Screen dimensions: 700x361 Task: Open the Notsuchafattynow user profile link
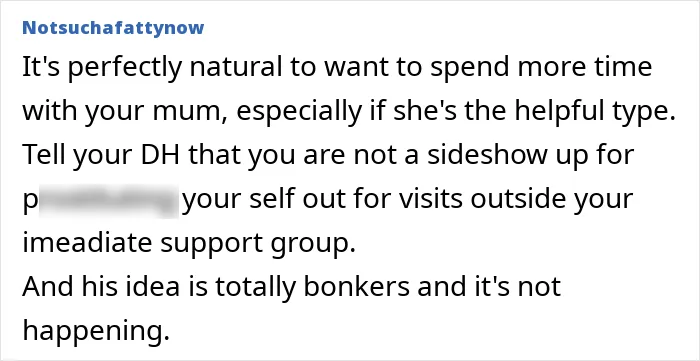(x=113, y=28)
